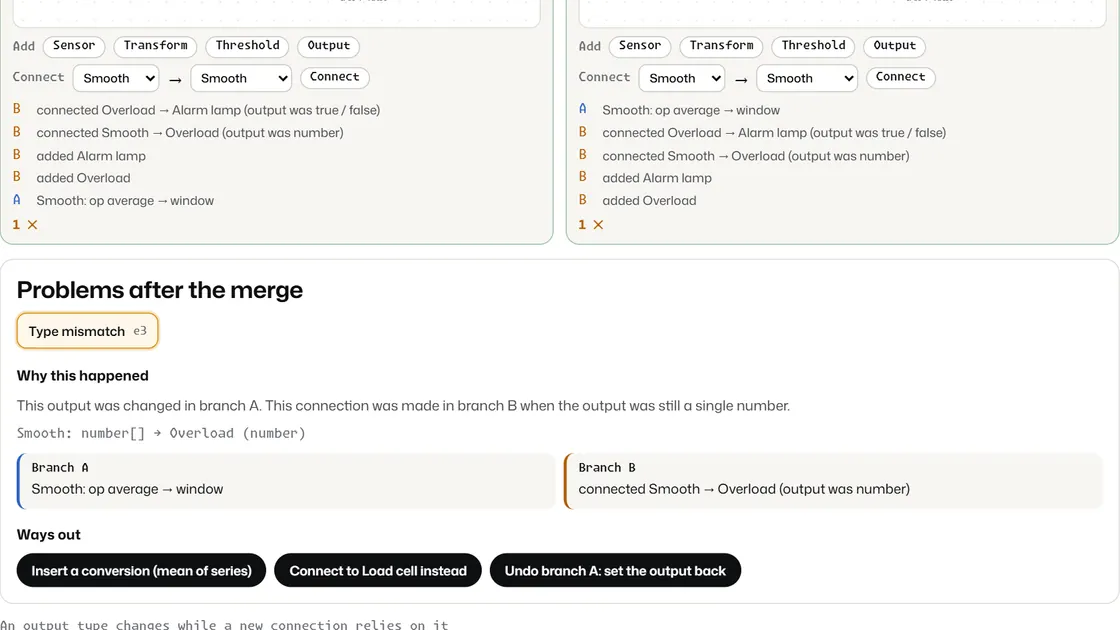The image size is (1120, 630).
Task: Click Connect button in right panel
Action: [900, 77]
